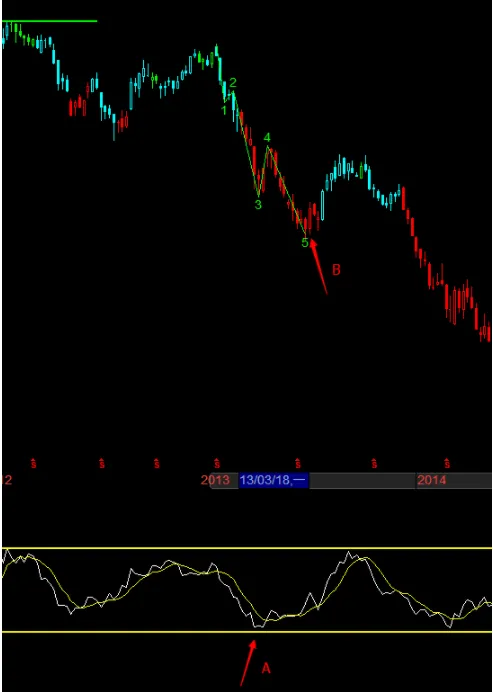Select the red arrow pointing at the oscillator low
493x692 pixels.
[x=248, y=662]
